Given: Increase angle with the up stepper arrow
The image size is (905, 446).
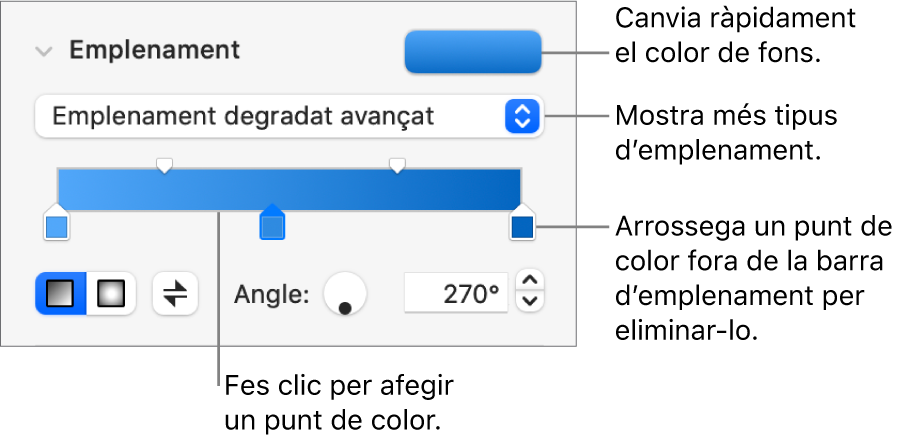Looking at the screenshot, I should [531, 282].
